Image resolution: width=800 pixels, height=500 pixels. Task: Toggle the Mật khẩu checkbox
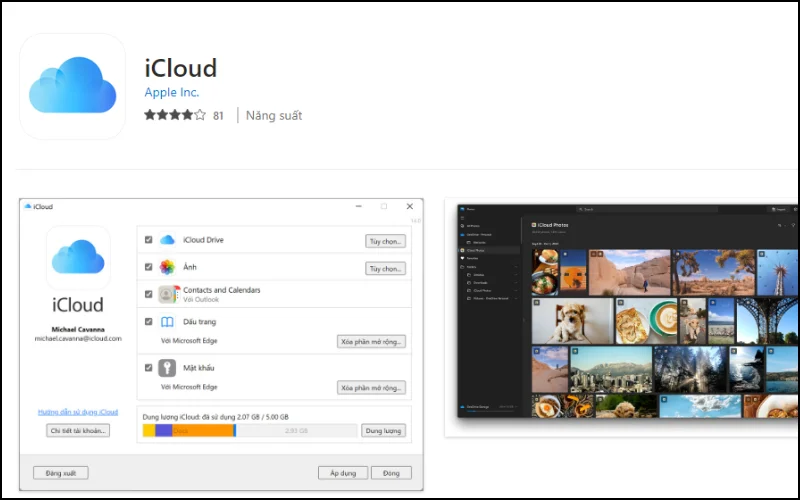148,367
